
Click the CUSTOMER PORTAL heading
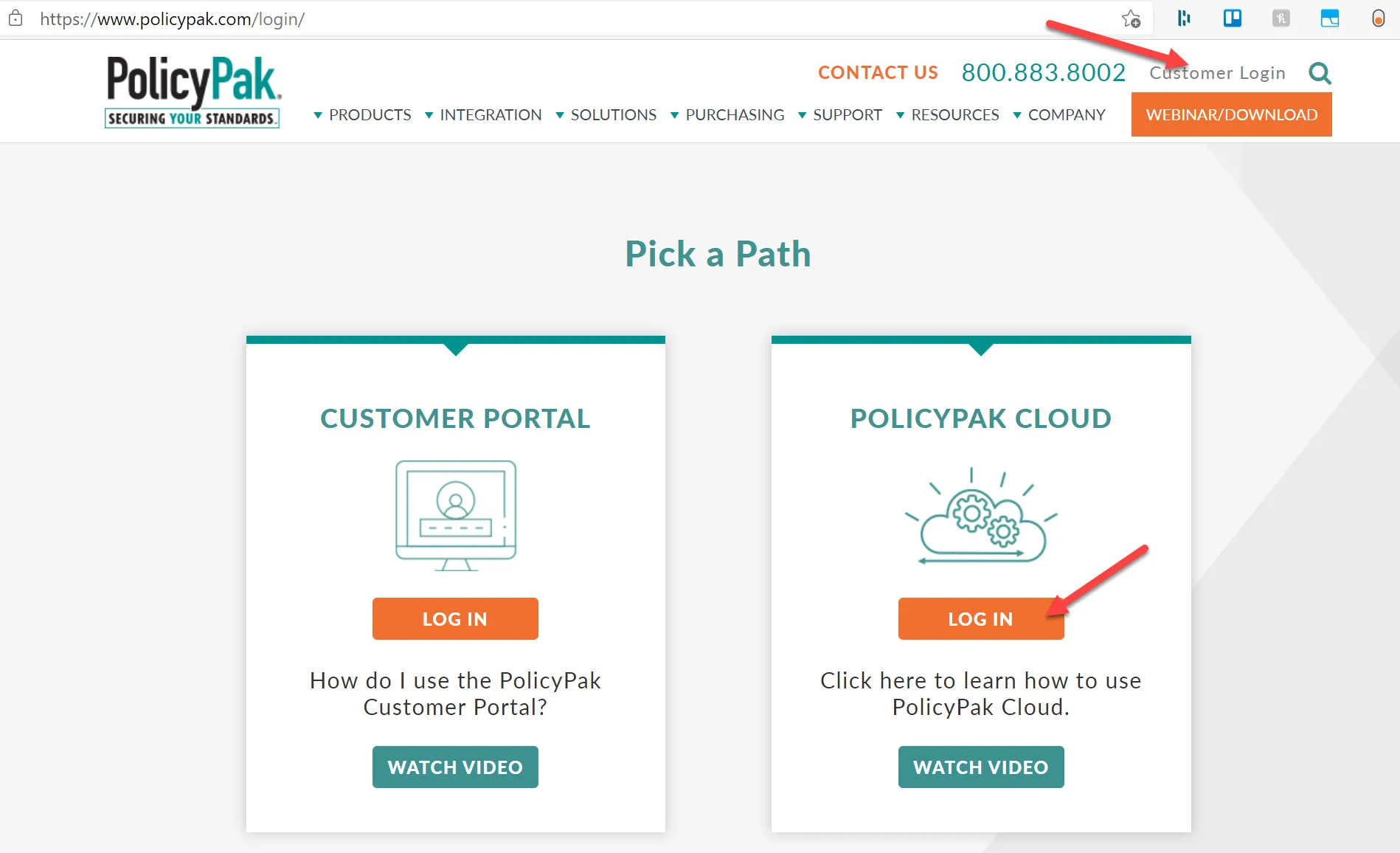click(x=455, y=418)
